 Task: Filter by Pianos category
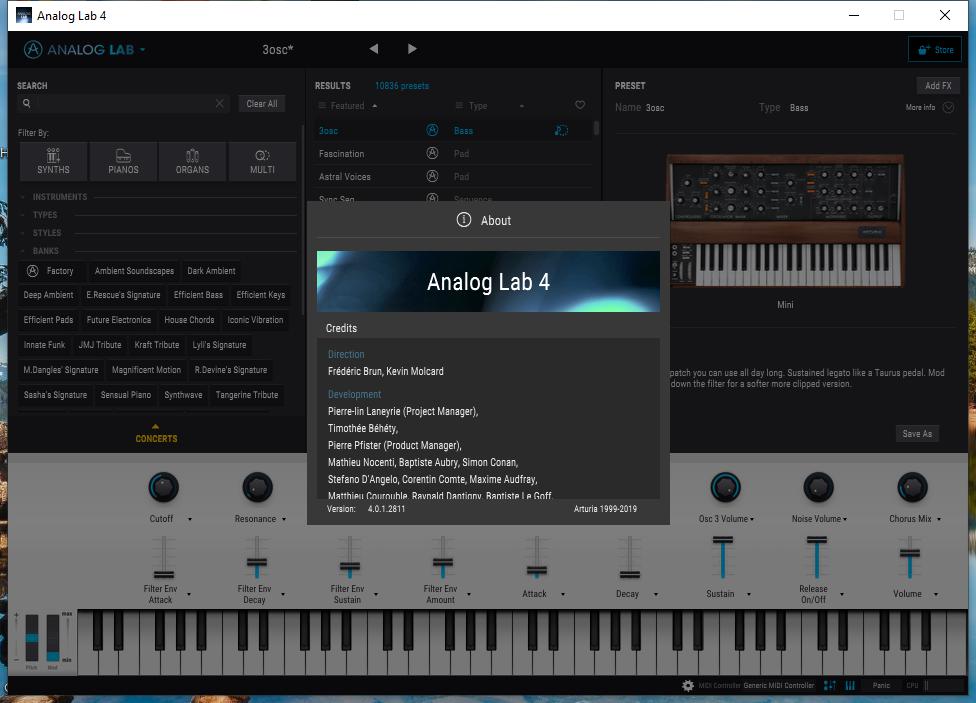[123, 161]
